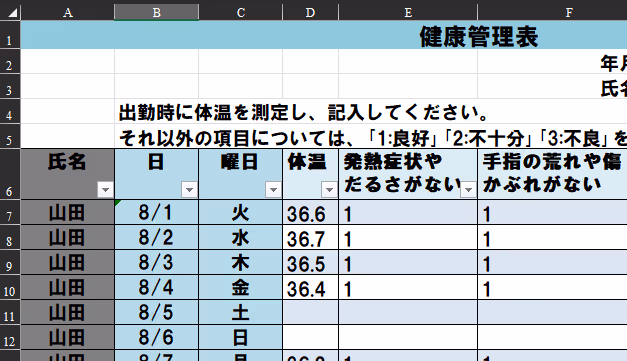Viewport: 627px width, 361px height.
Task: Click the 体温 table header cell
Action: [x=311, y=174]
